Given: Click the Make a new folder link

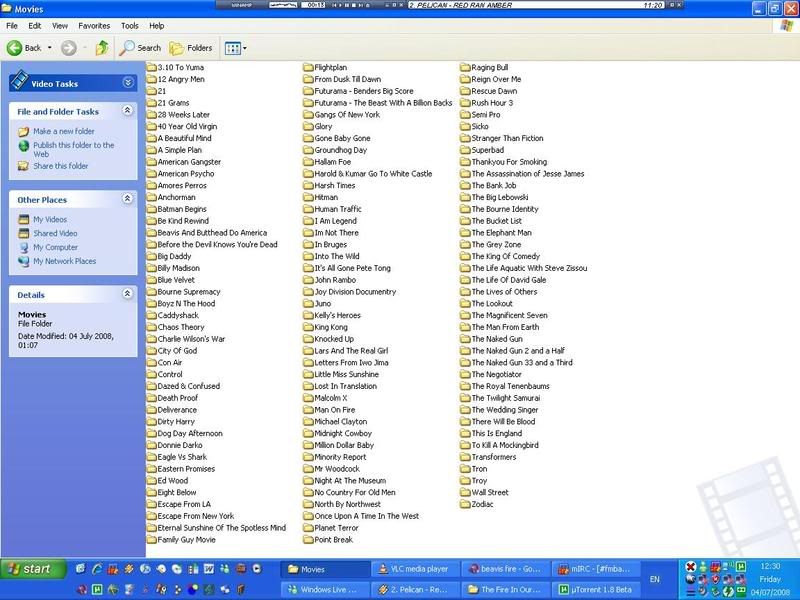Looking at the screenshot, I should coord(64,131).
